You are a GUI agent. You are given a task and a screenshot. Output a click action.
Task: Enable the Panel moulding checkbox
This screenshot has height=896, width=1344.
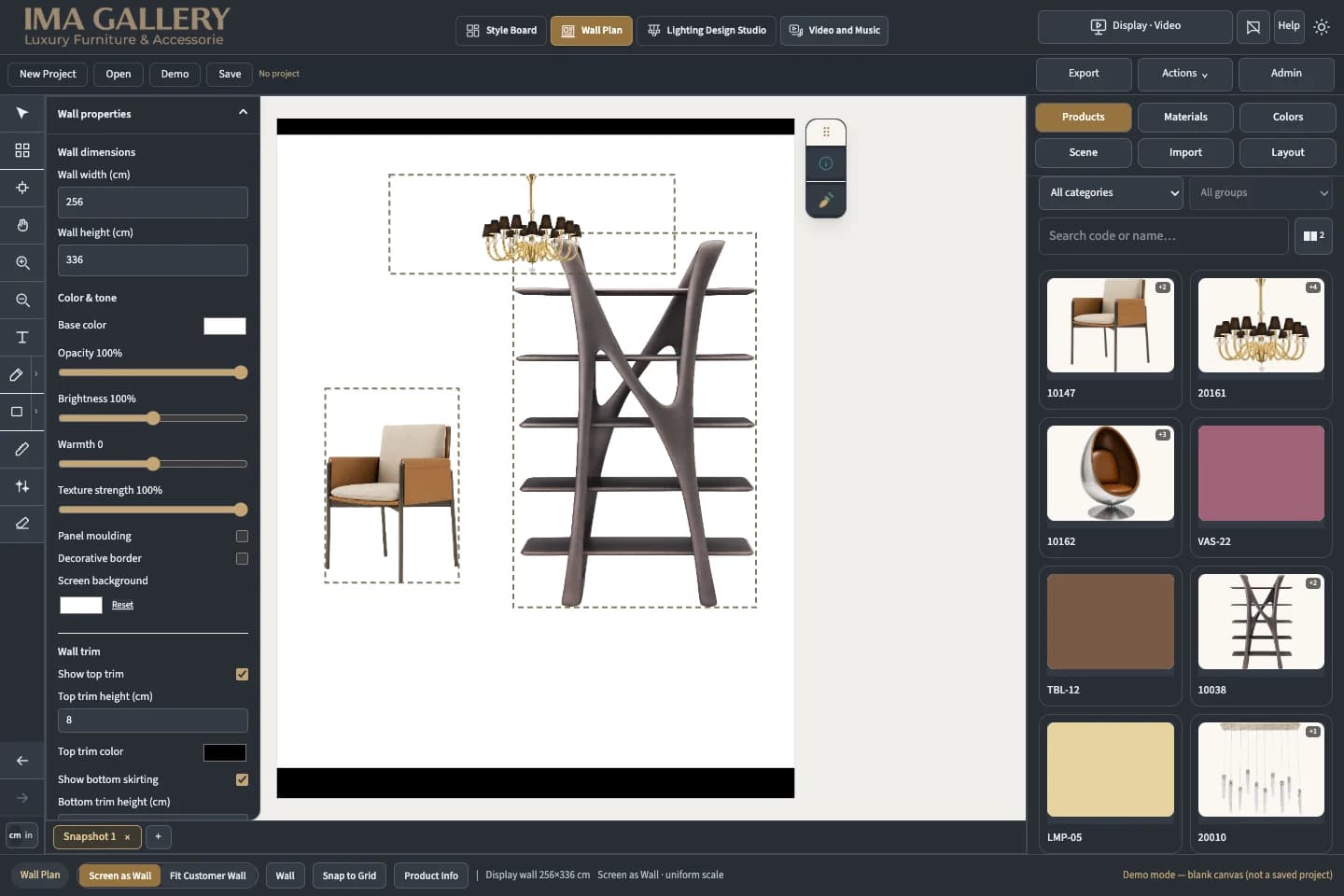242,537
